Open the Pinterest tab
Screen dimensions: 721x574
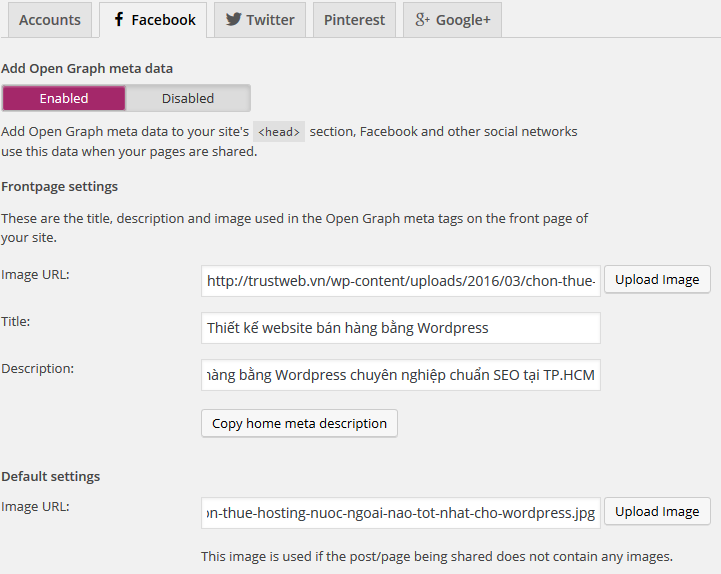click(354, 20)
